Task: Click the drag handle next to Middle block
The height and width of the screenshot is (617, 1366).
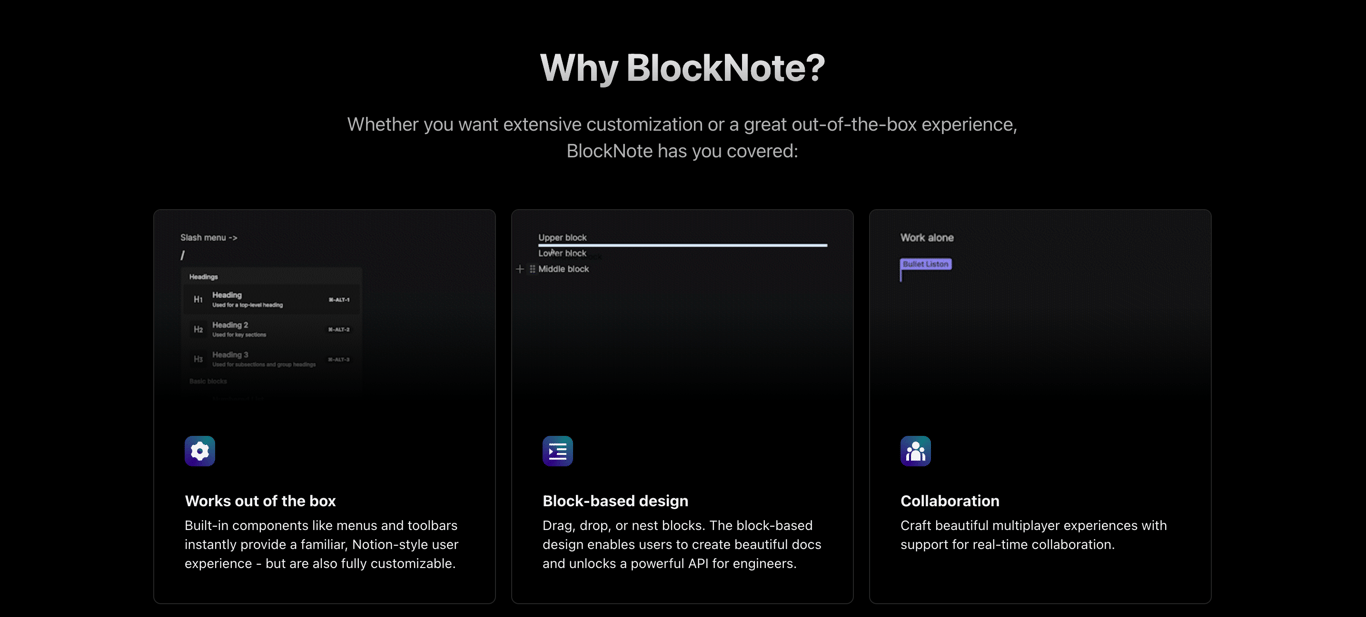Action: coord(532,269)
